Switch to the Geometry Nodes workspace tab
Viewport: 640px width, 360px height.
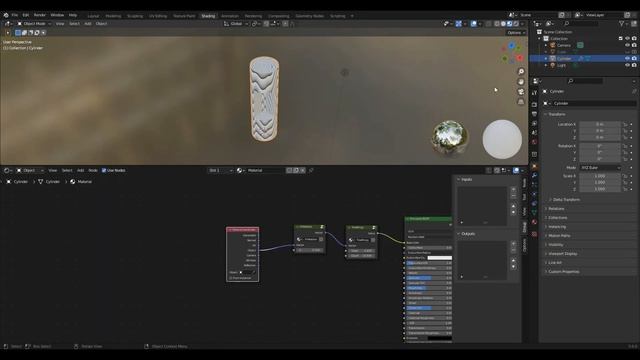309,16
